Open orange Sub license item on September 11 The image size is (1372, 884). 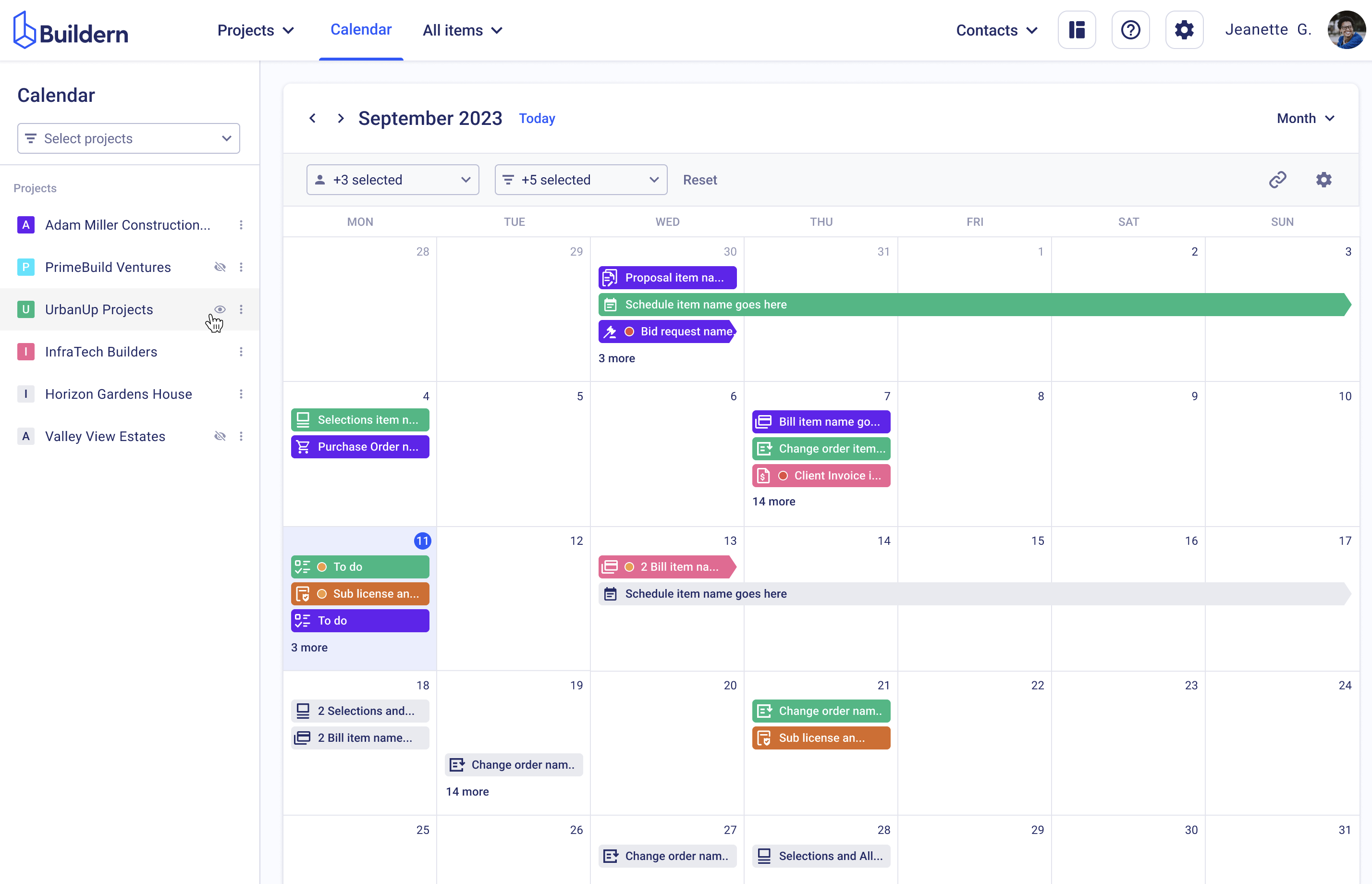click(x=360, y=593)
